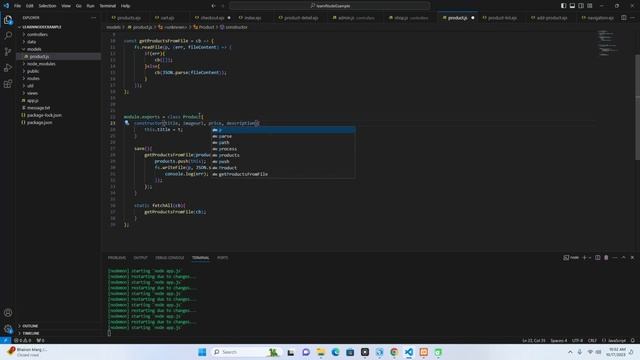Toggle the secondary side bar layout button
640x360 pixels.
pyautogui.click(x=581, y=6)
